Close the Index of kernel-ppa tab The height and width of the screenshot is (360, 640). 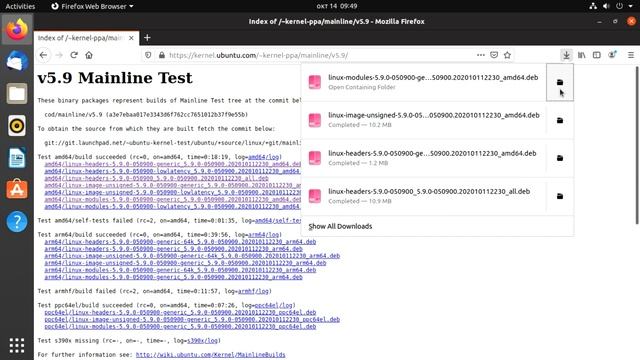click(x=131, y=38)
